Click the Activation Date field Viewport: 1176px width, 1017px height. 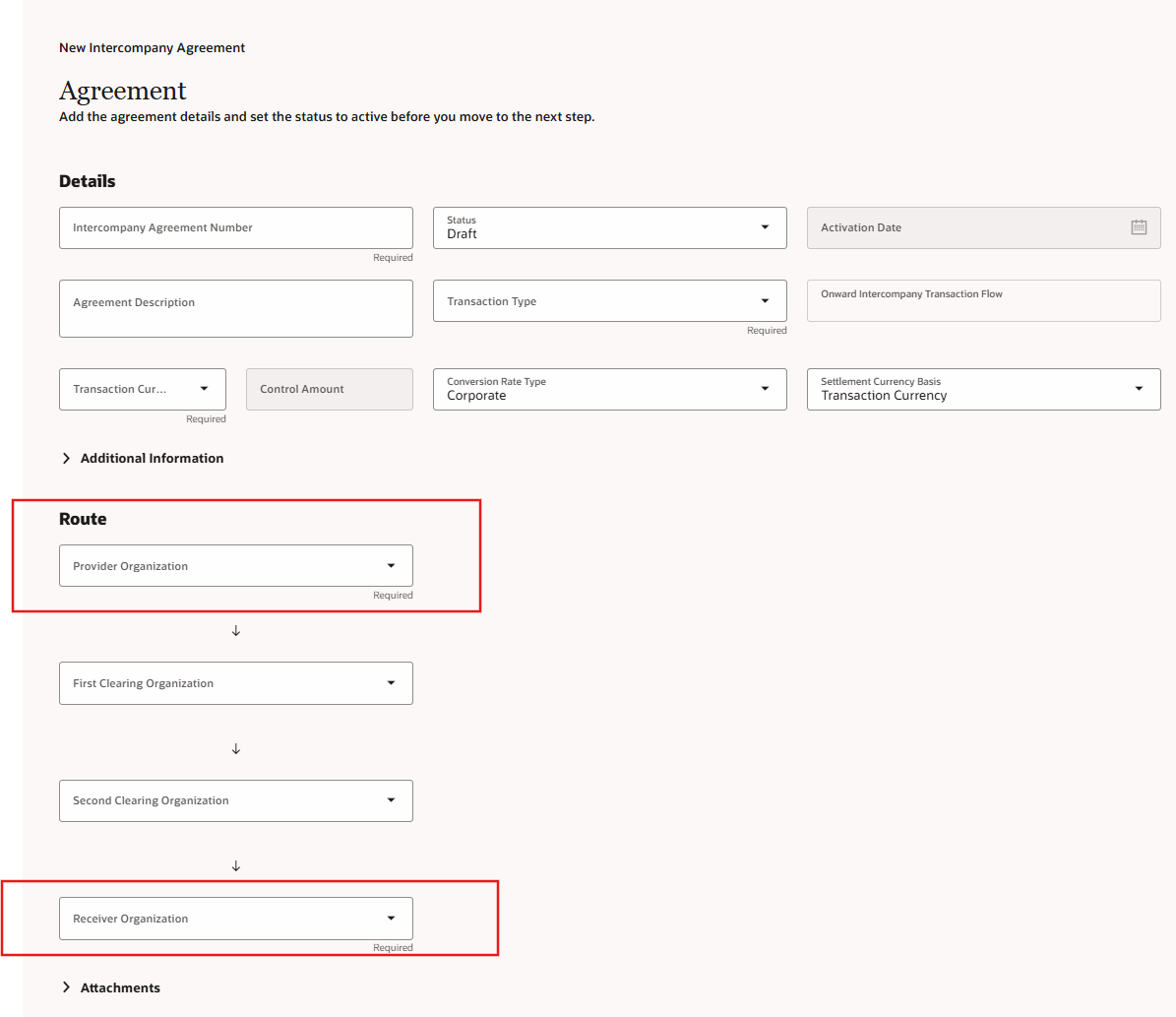(983, 228)
